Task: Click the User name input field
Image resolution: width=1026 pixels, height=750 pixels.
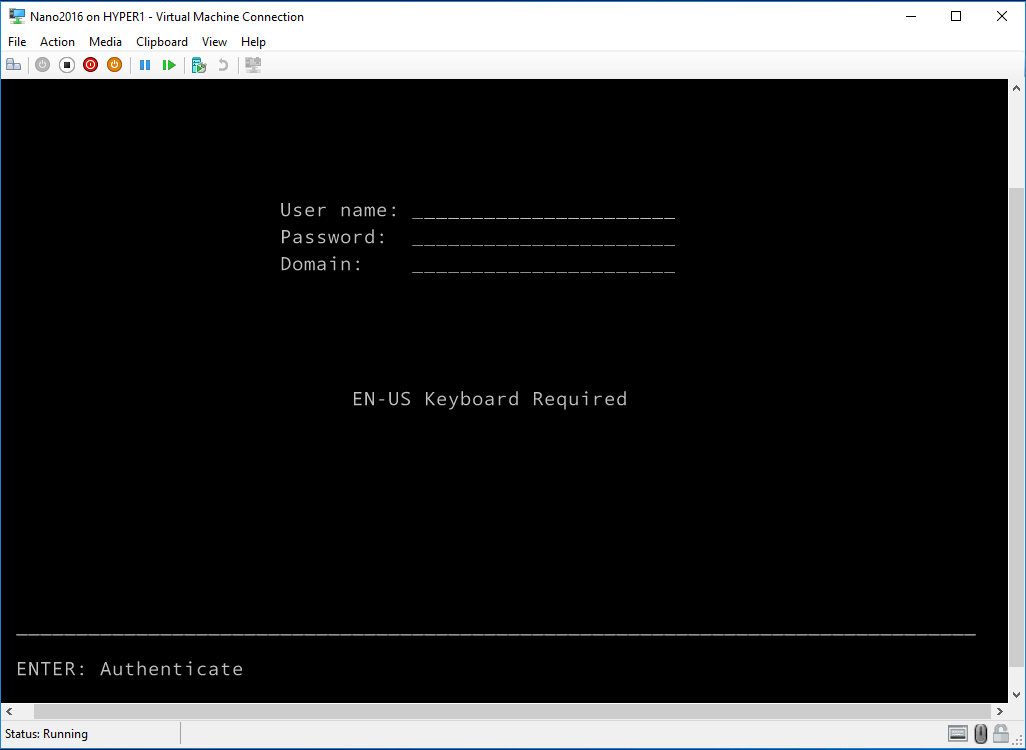Action: pos(543,211)
